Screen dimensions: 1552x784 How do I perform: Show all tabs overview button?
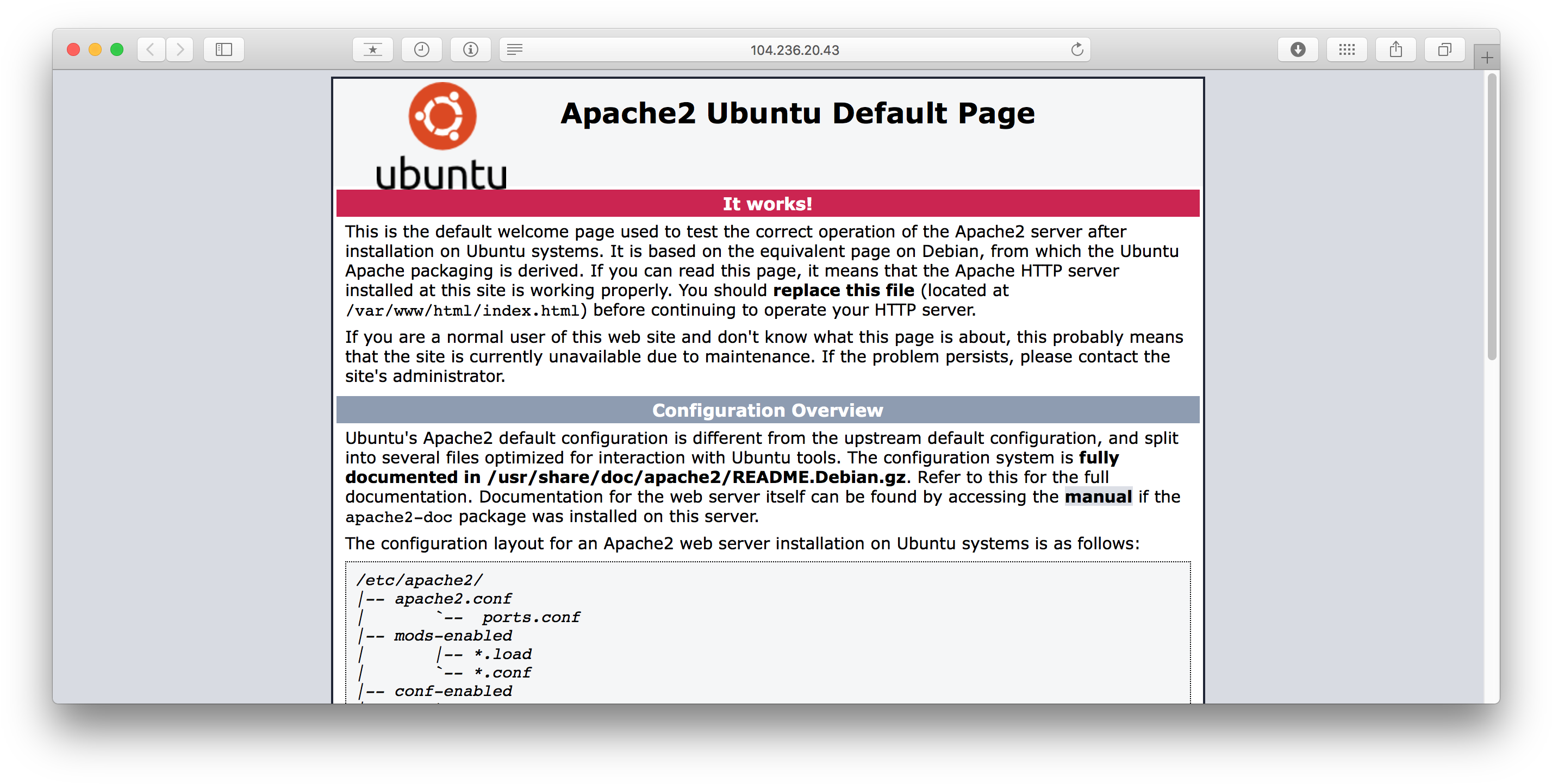(x=1445, y=49)
